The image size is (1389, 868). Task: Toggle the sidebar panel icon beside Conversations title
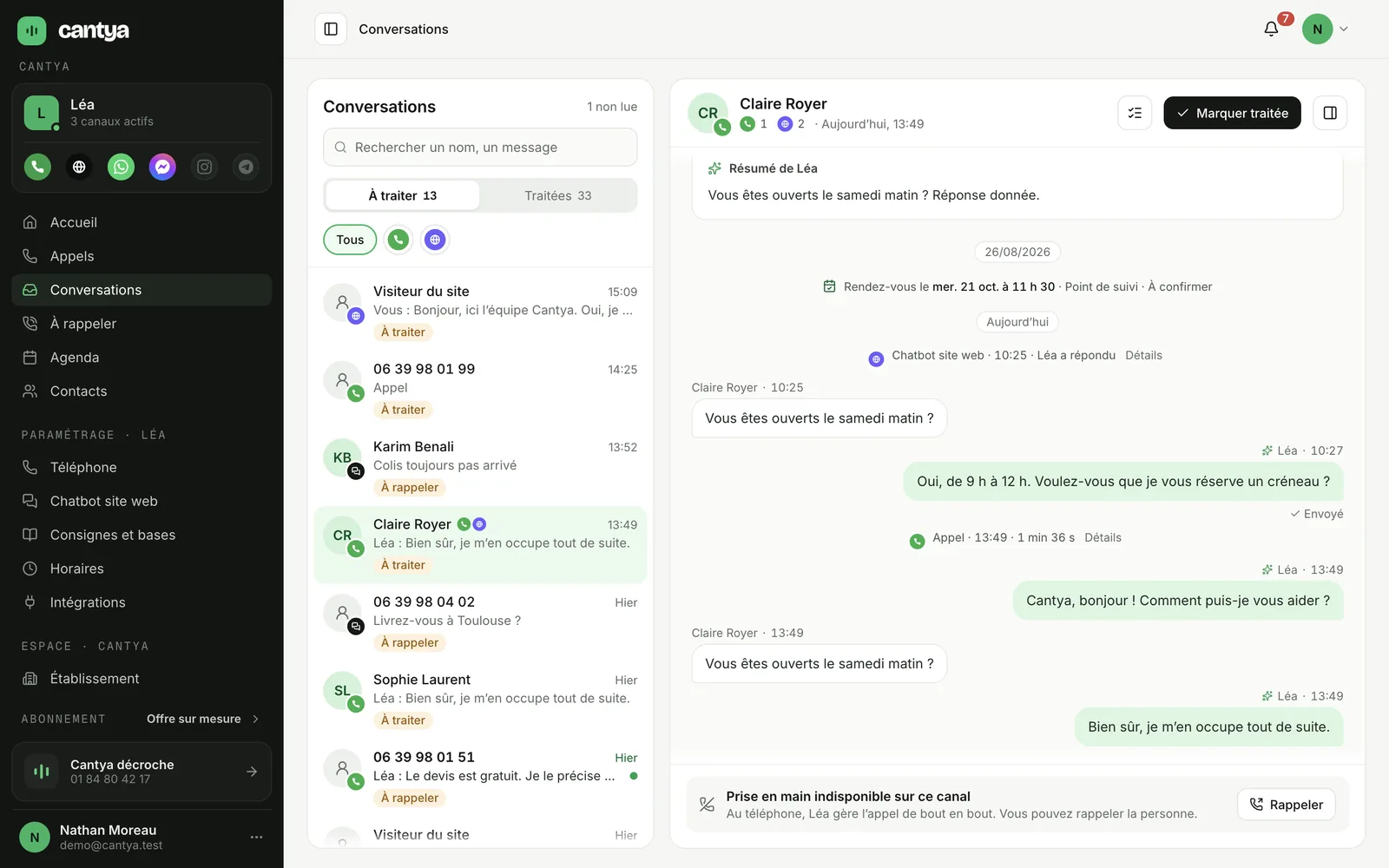pos(331,29)
